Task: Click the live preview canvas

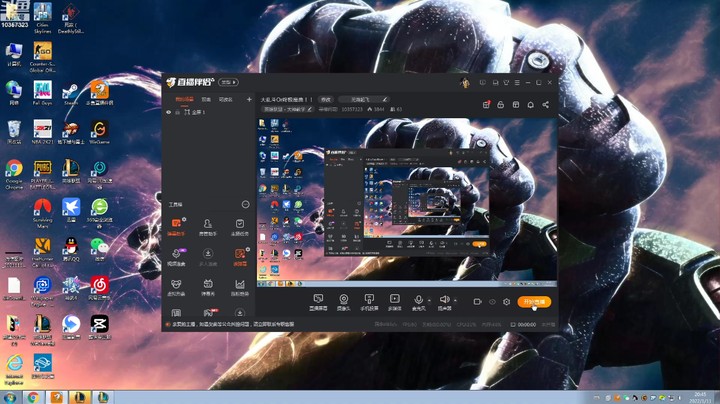Action: tap(407, 203)
